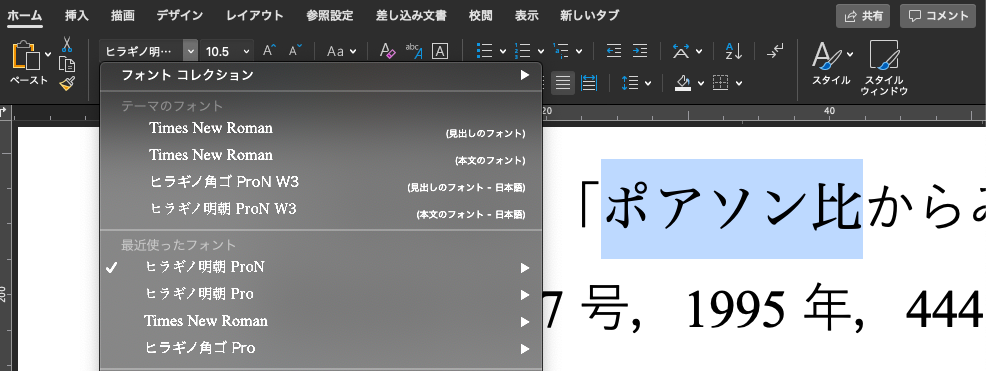This screenshot has height=371, width=986.
Task: Open the 校閲 tab
Action: (x=481, y=15)
